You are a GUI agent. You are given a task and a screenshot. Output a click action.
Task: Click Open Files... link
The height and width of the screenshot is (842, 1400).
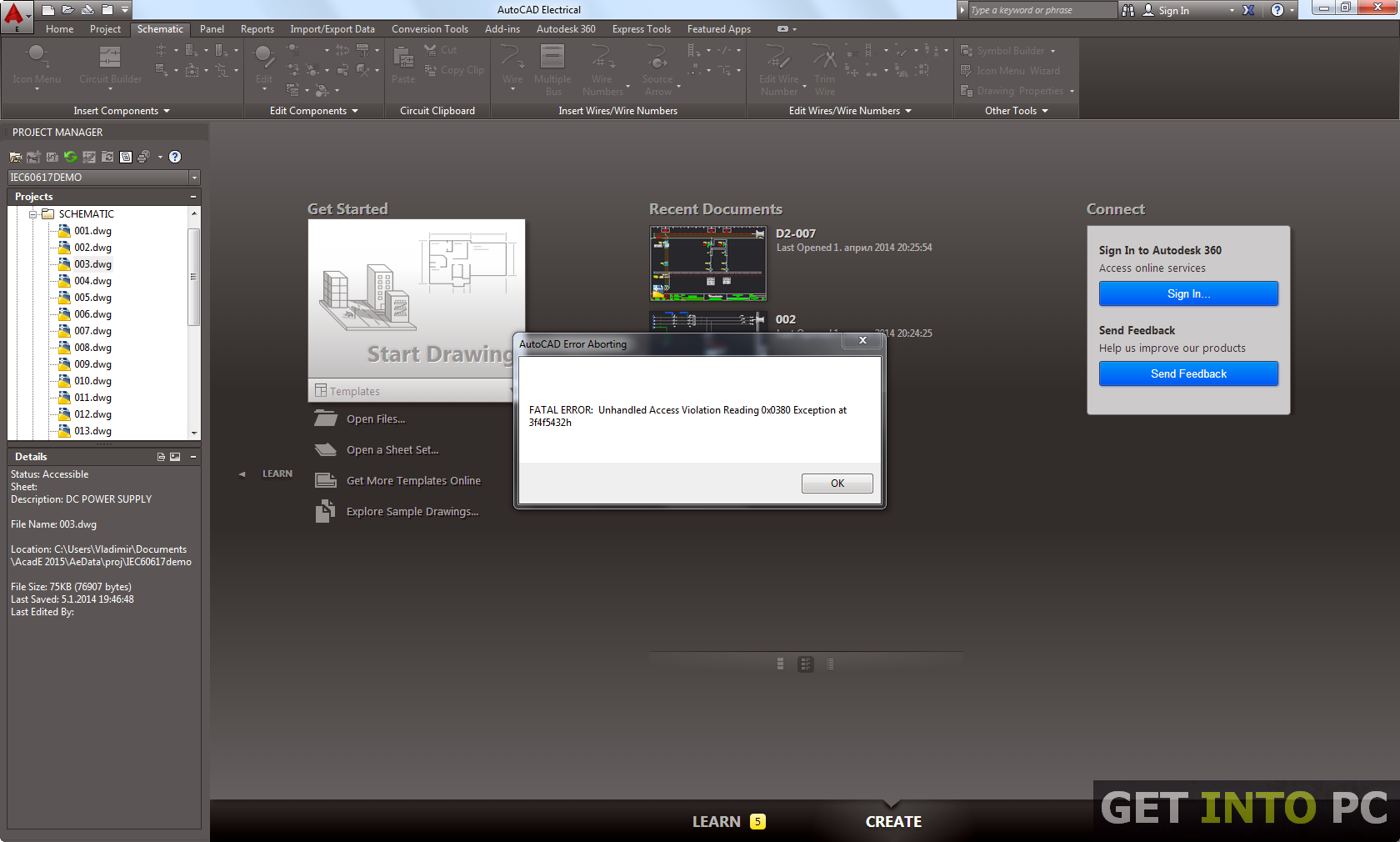click(x=376, y=419)
